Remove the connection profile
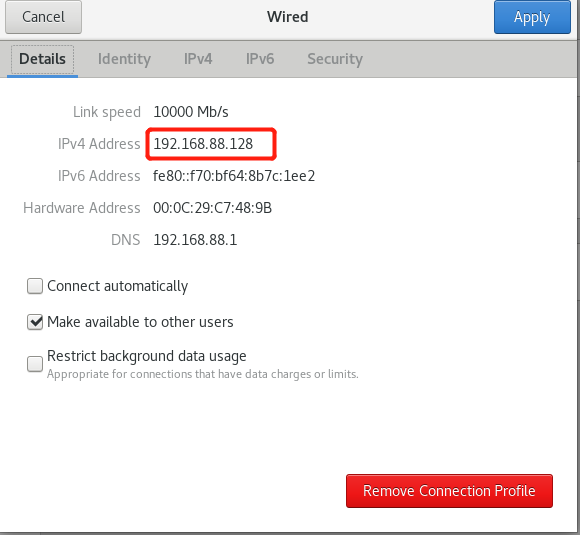Image resolution: width=580 pixels, height=535 pixels. [449, 491]
